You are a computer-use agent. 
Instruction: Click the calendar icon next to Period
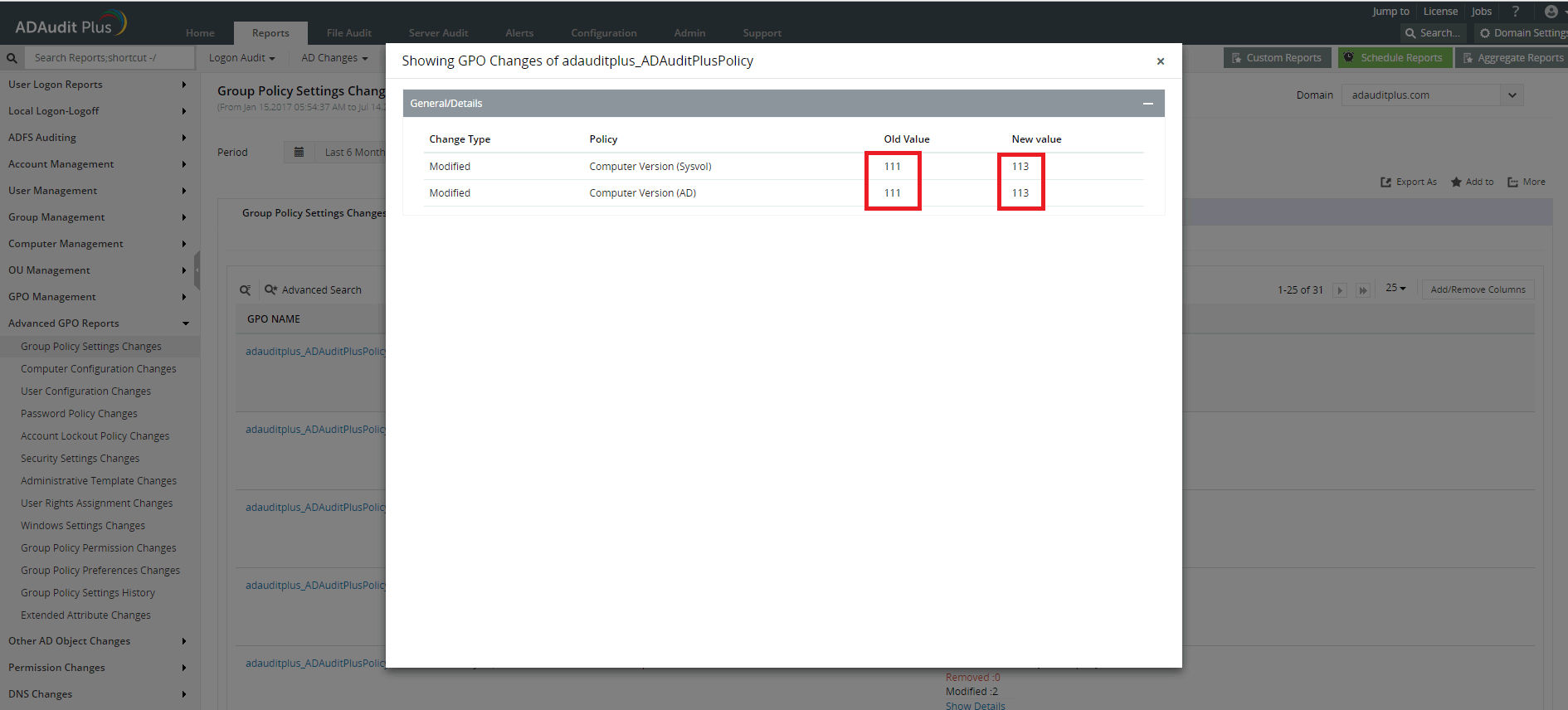click(299, 152)
